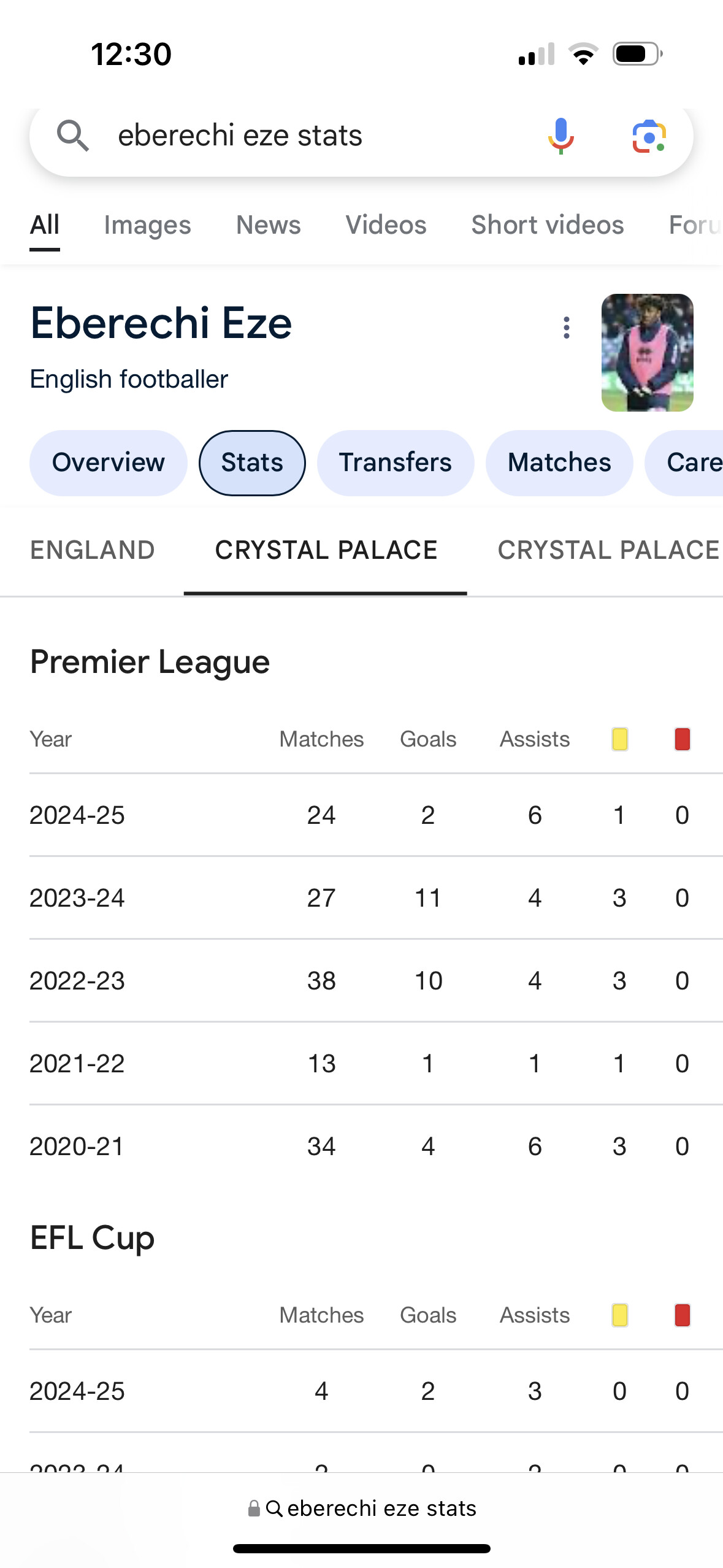
Task: Tap the search magnifying glass icon
Action: coord(73,136)
